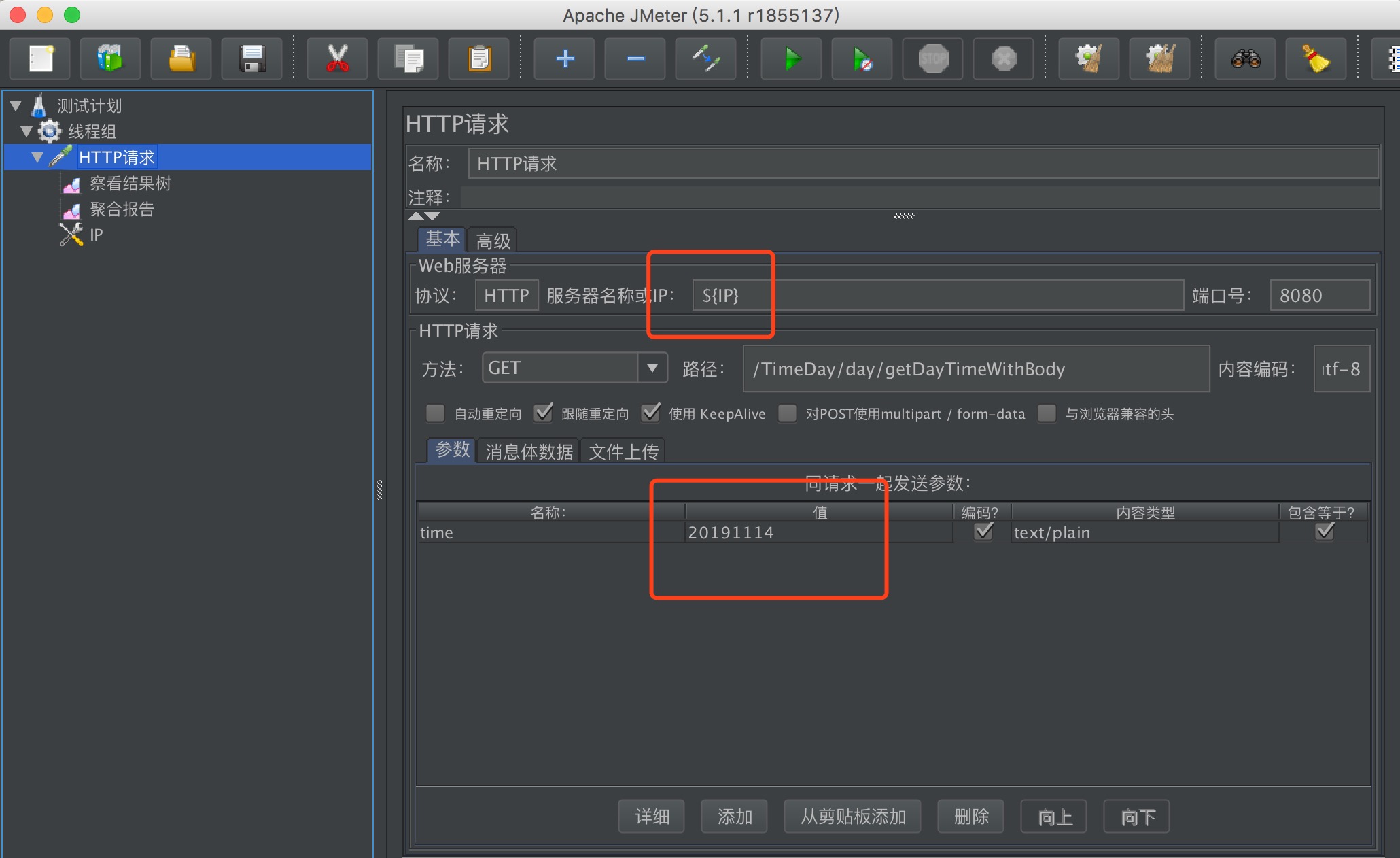
Task: Toggle 对POST使用multipart / form-data checkbox
Action: 787,413
